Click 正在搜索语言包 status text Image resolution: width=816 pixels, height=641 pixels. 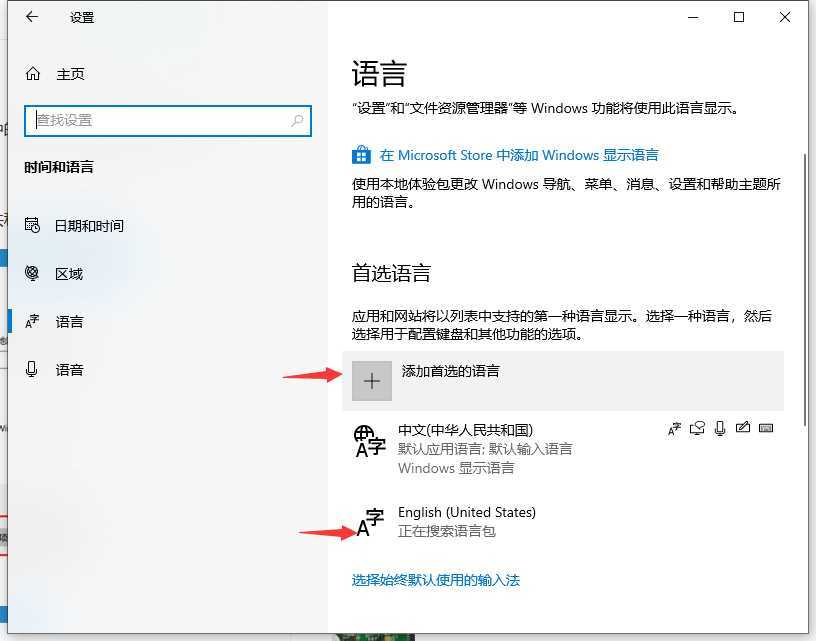447,531
